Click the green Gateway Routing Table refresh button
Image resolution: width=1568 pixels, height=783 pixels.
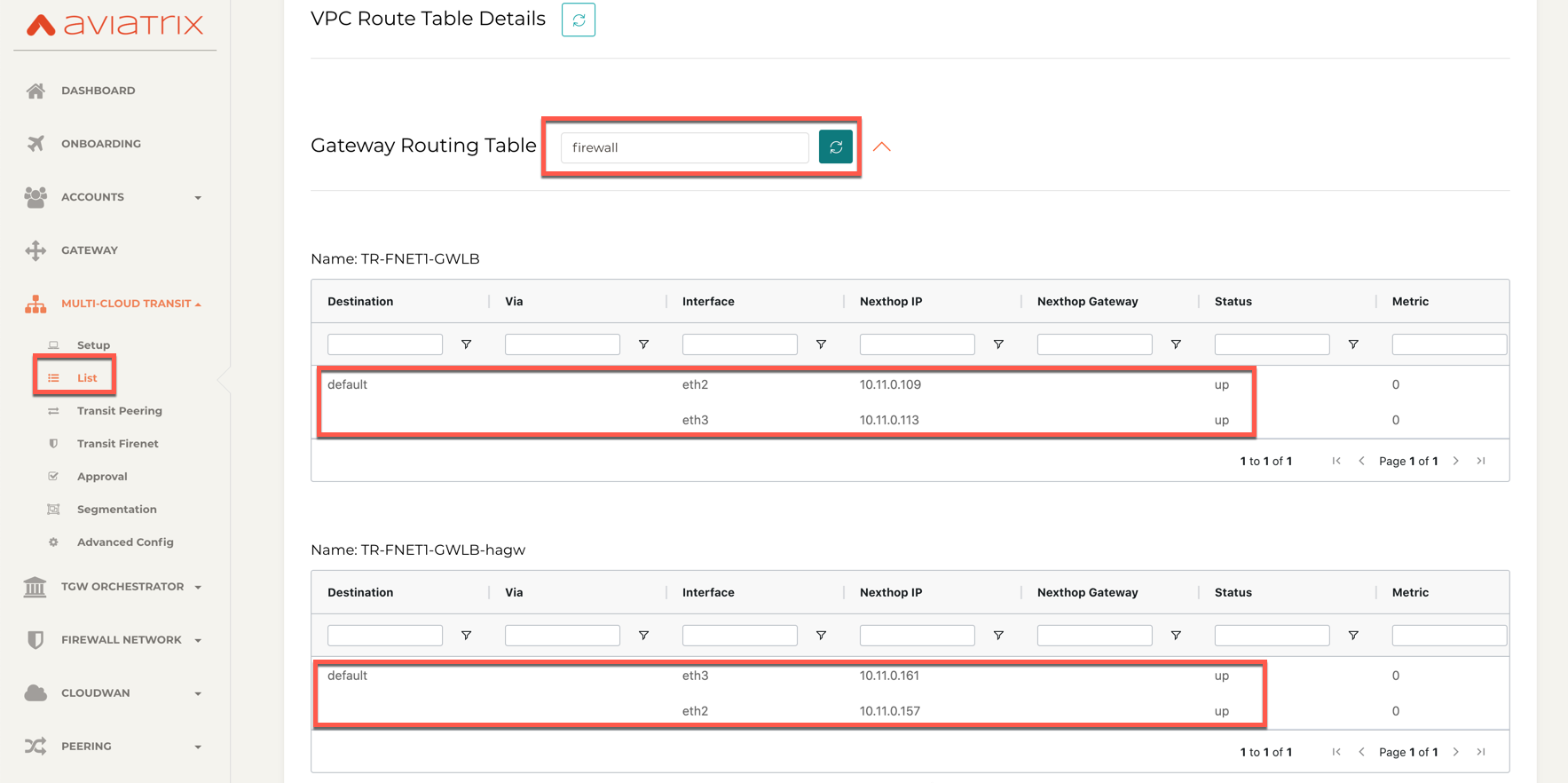pos(835,147)
